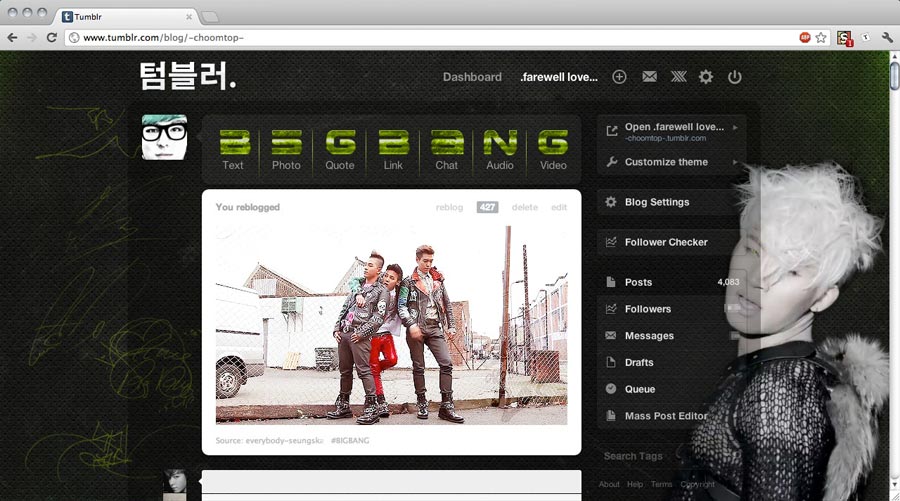Create a new Quote post
This screenshot has width=900, height=501.
[340, 150]
